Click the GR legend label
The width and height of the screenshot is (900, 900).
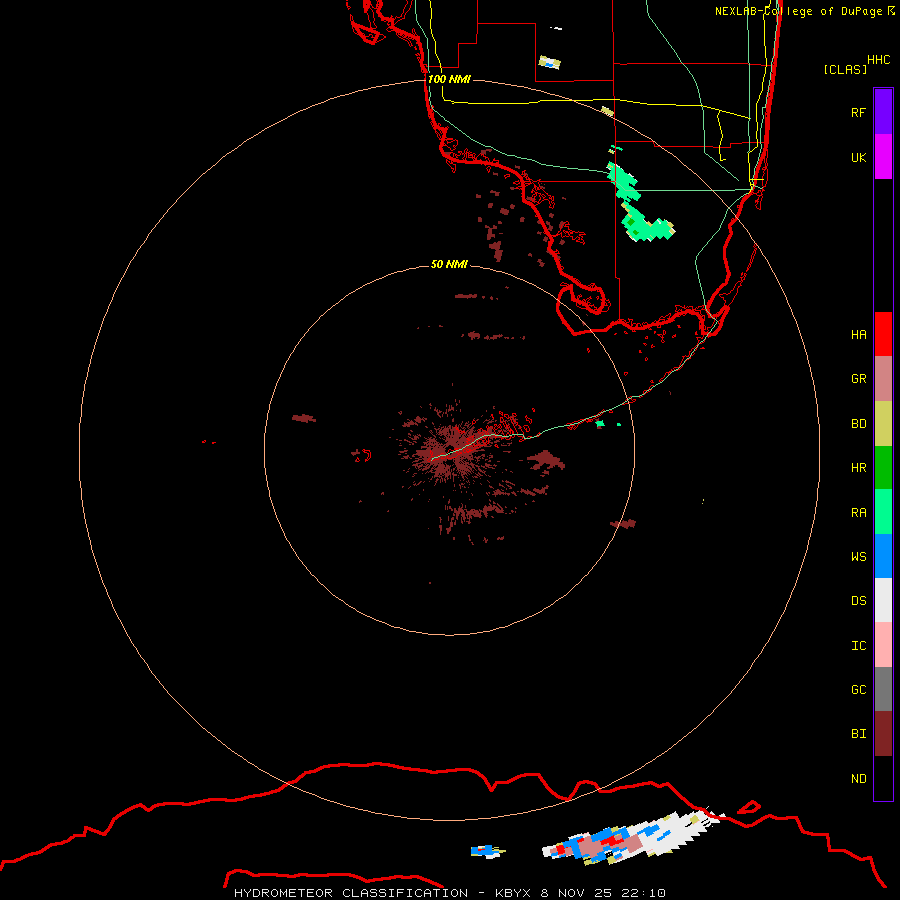coord(858,379)
